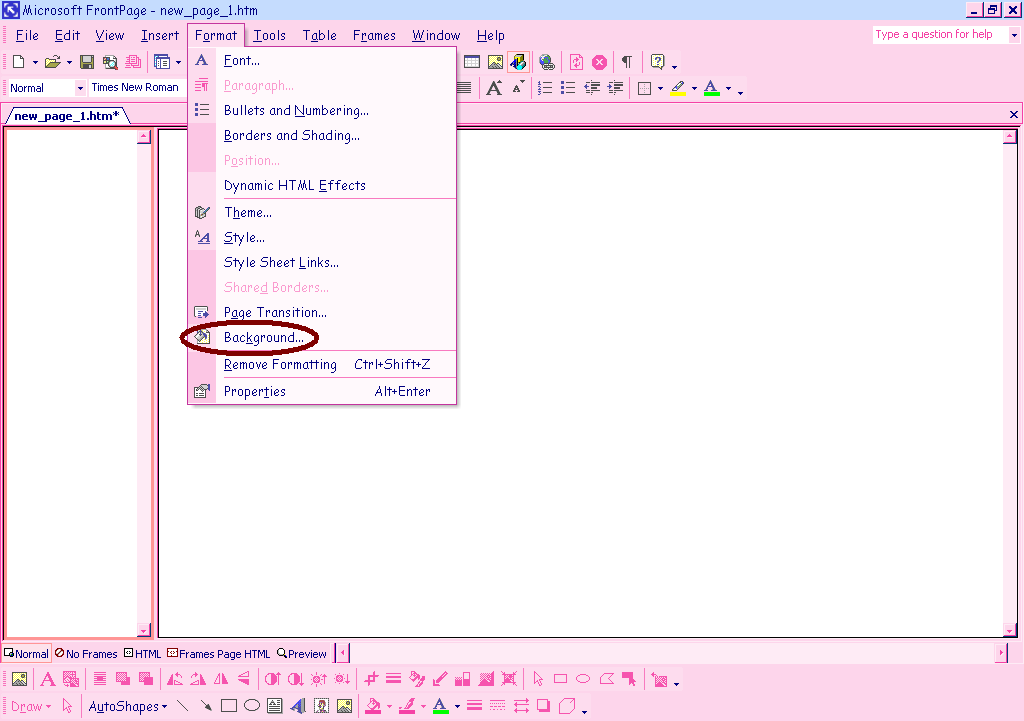Click the Outside Borders icon
The height and width of the screenshot is (721, 1024).
pos(645,88)
